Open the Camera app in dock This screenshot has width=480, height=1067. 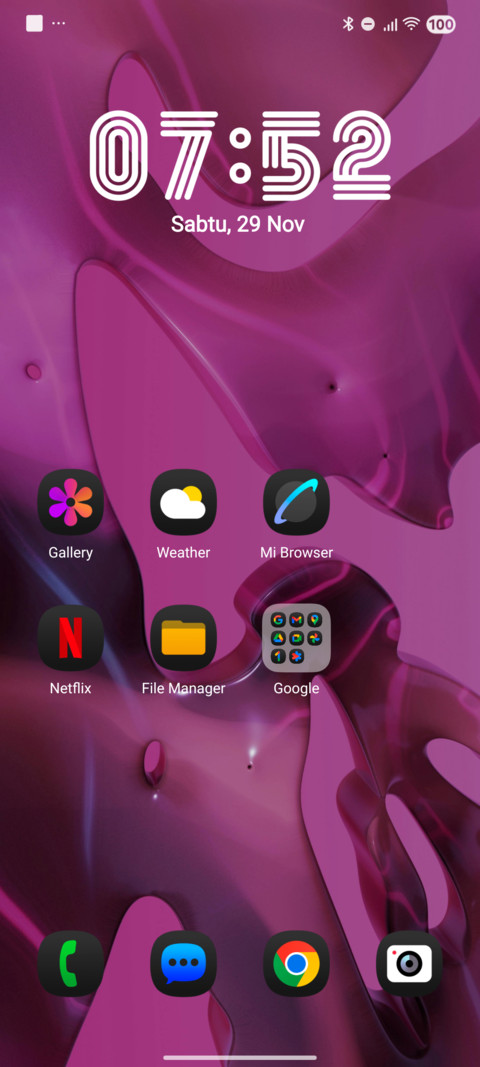click(x=409, y=964)
